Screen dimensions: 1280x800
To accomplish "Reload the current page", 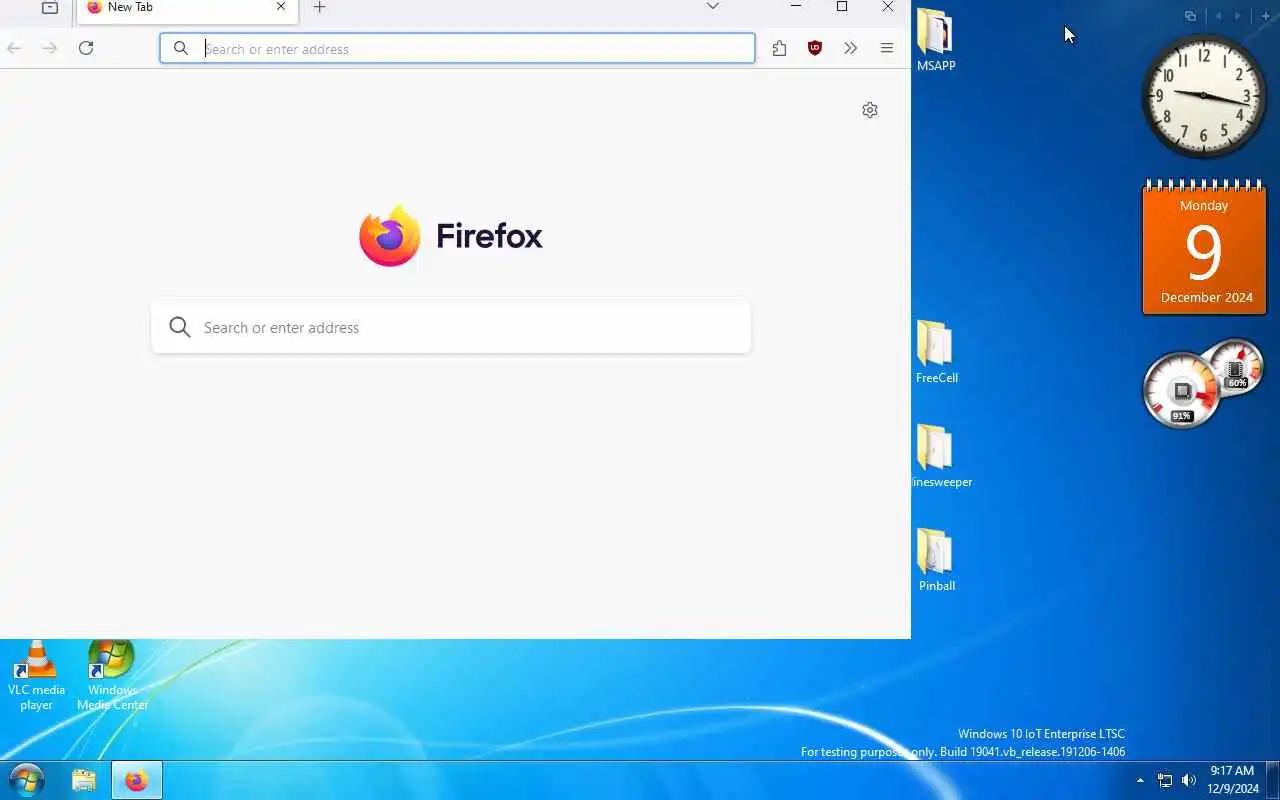I will point(86,48).
